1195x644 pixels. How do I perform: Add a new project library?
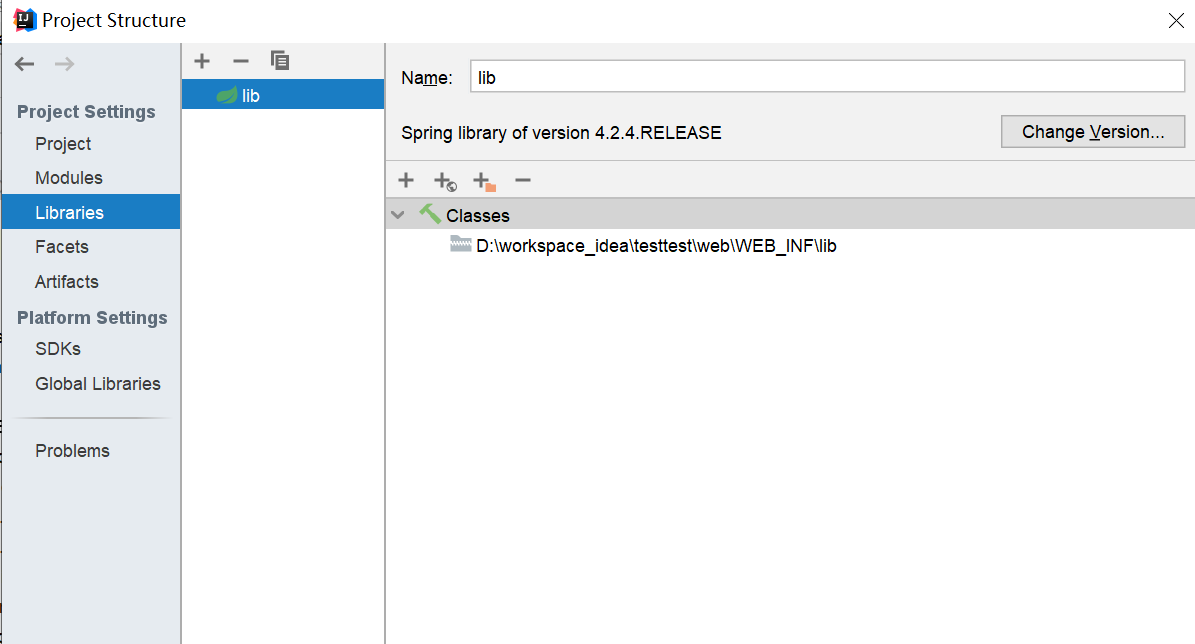(202, 61)
